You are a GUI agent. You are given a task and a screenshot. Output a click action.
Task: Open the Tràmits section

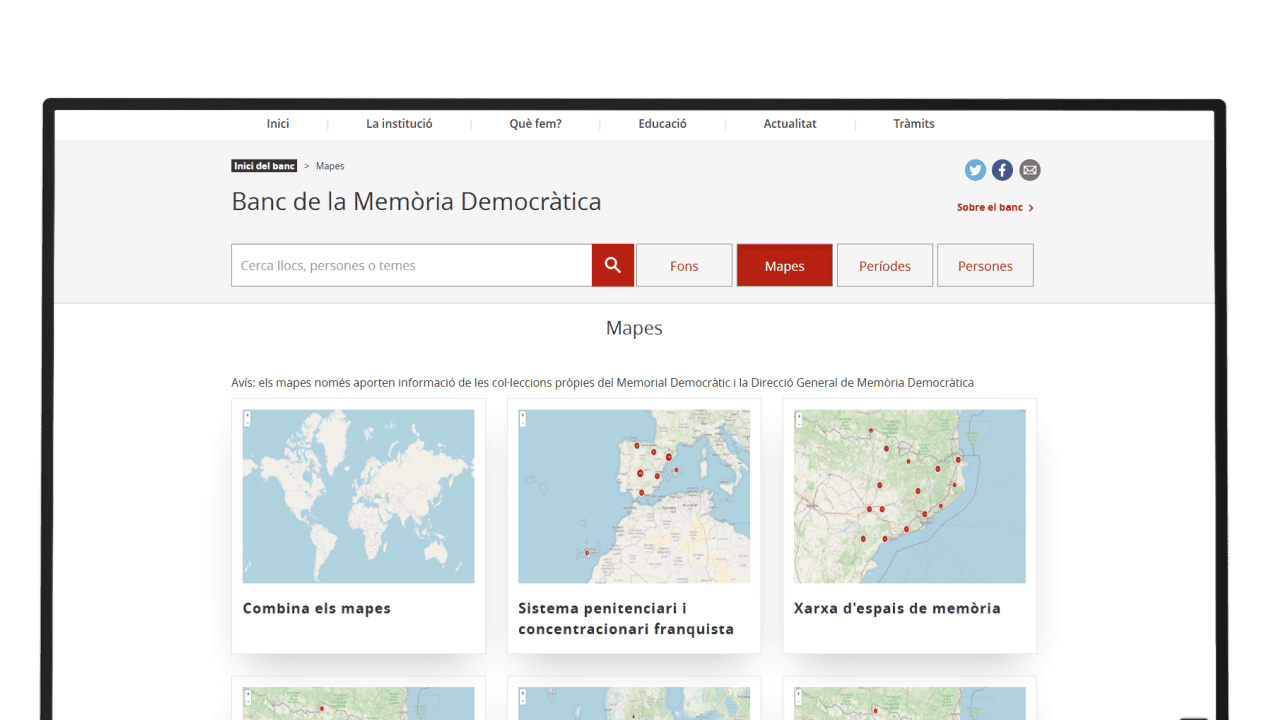click(x=914, y=123)
